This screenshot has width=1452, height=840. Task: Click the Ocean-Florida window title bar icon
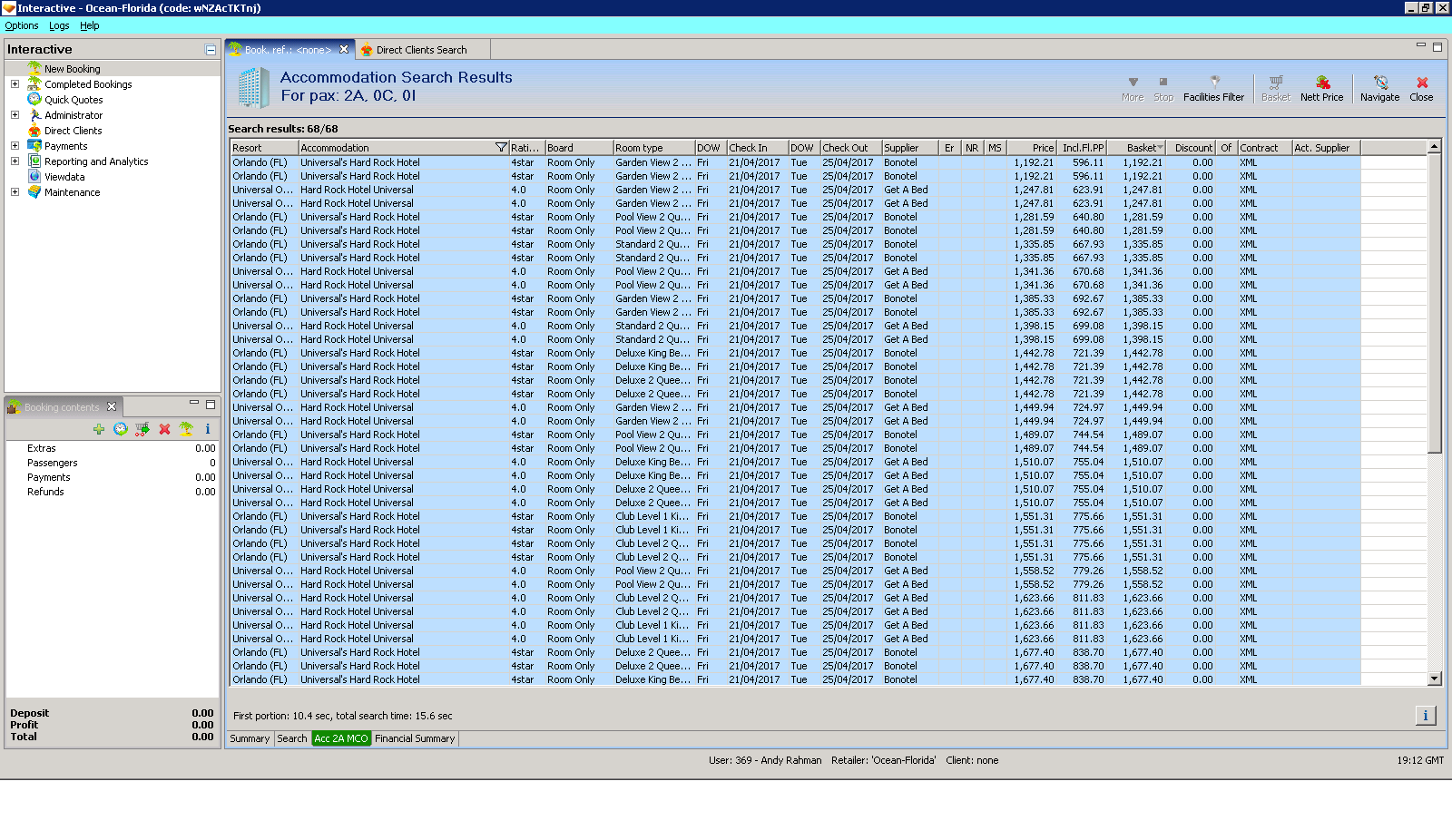(x=8, y=8)
